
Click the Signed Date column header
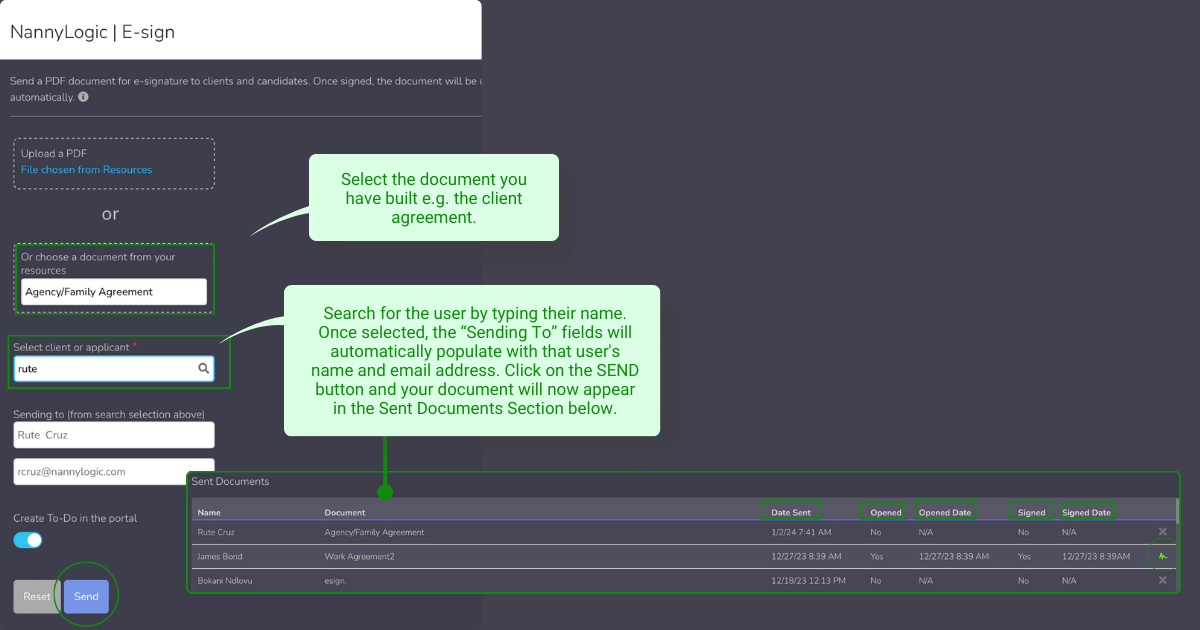click(1086, 512)
